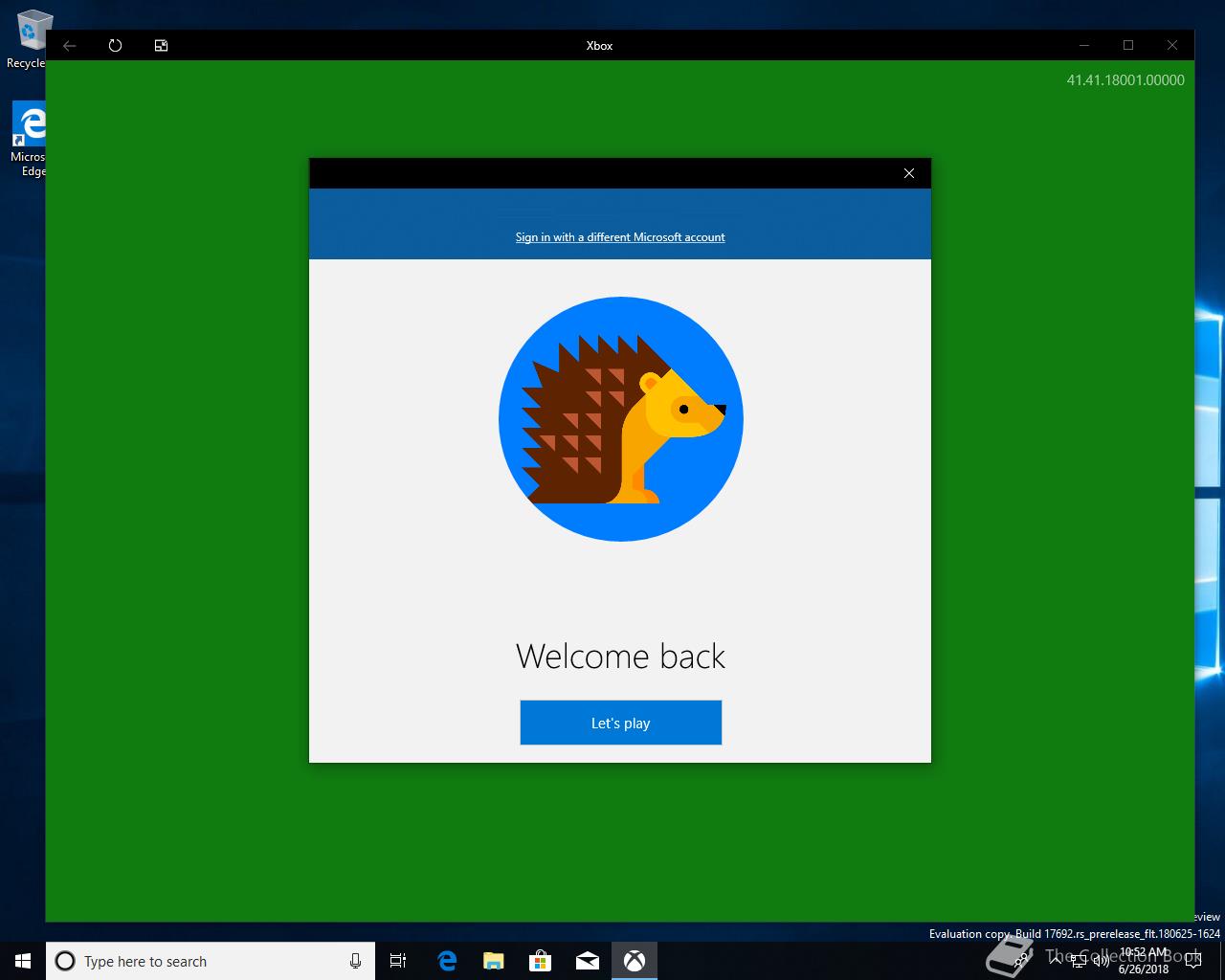Launch Microsoft Edge from the taskbar
1225x980 pixels.
coord(447,961)
